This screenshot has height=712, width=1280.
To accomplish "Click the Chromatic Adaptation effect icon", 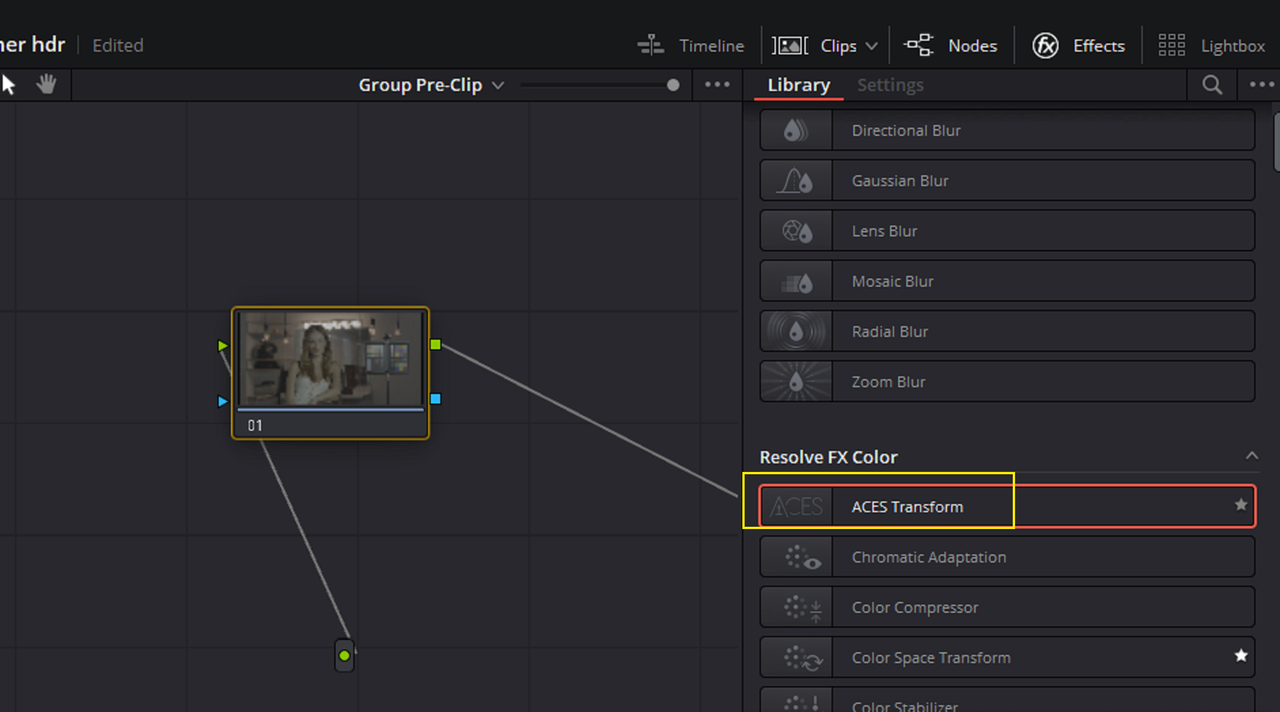I will click(x=797, y=557).
